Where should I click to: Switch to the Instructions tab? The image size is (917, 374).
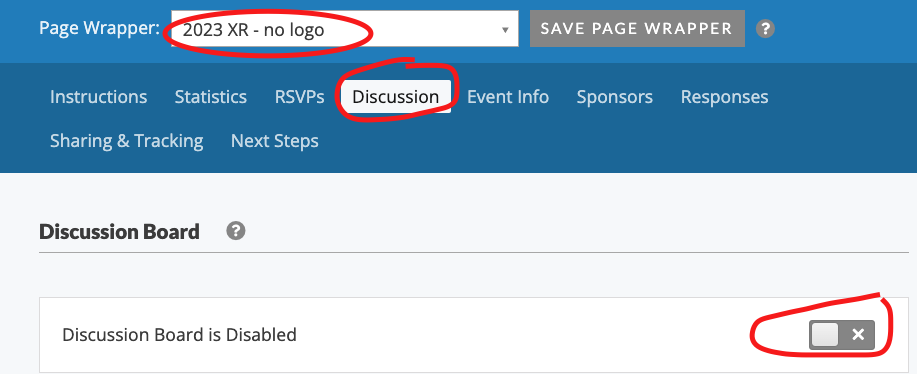98,96
